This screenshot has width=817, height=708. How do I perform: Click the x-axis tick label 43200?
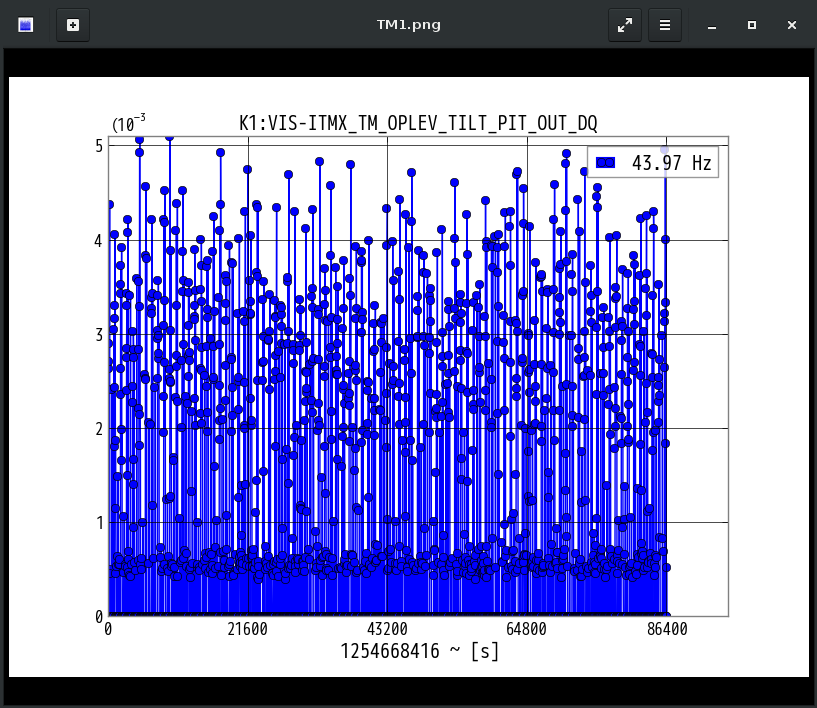pyautogui.click(x=387, y=629)
